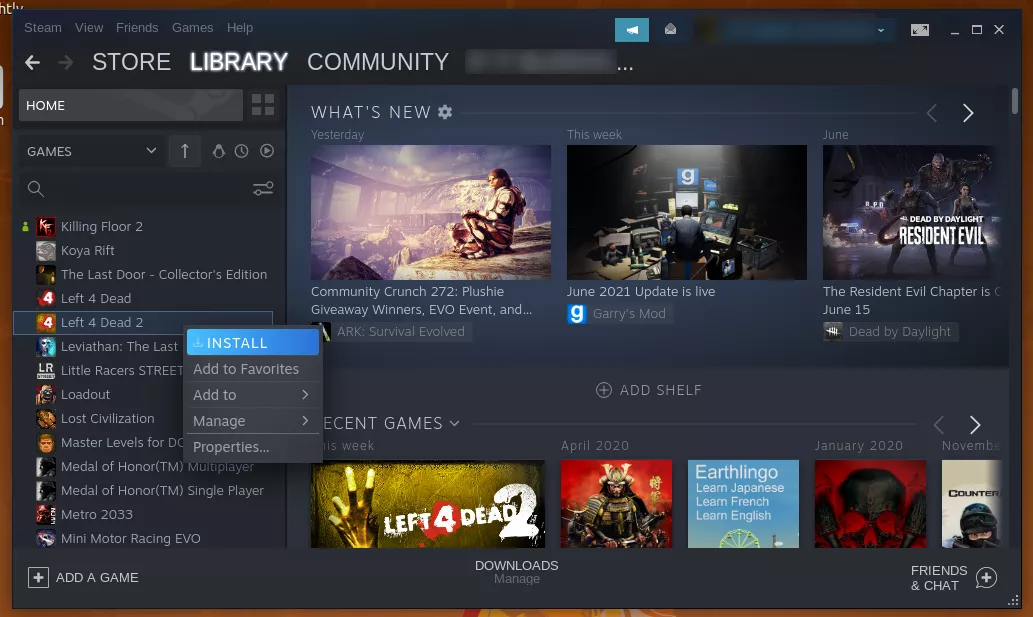
Task: Advance Recent Games shelf to the right
Action: click(x=975, y=425)
